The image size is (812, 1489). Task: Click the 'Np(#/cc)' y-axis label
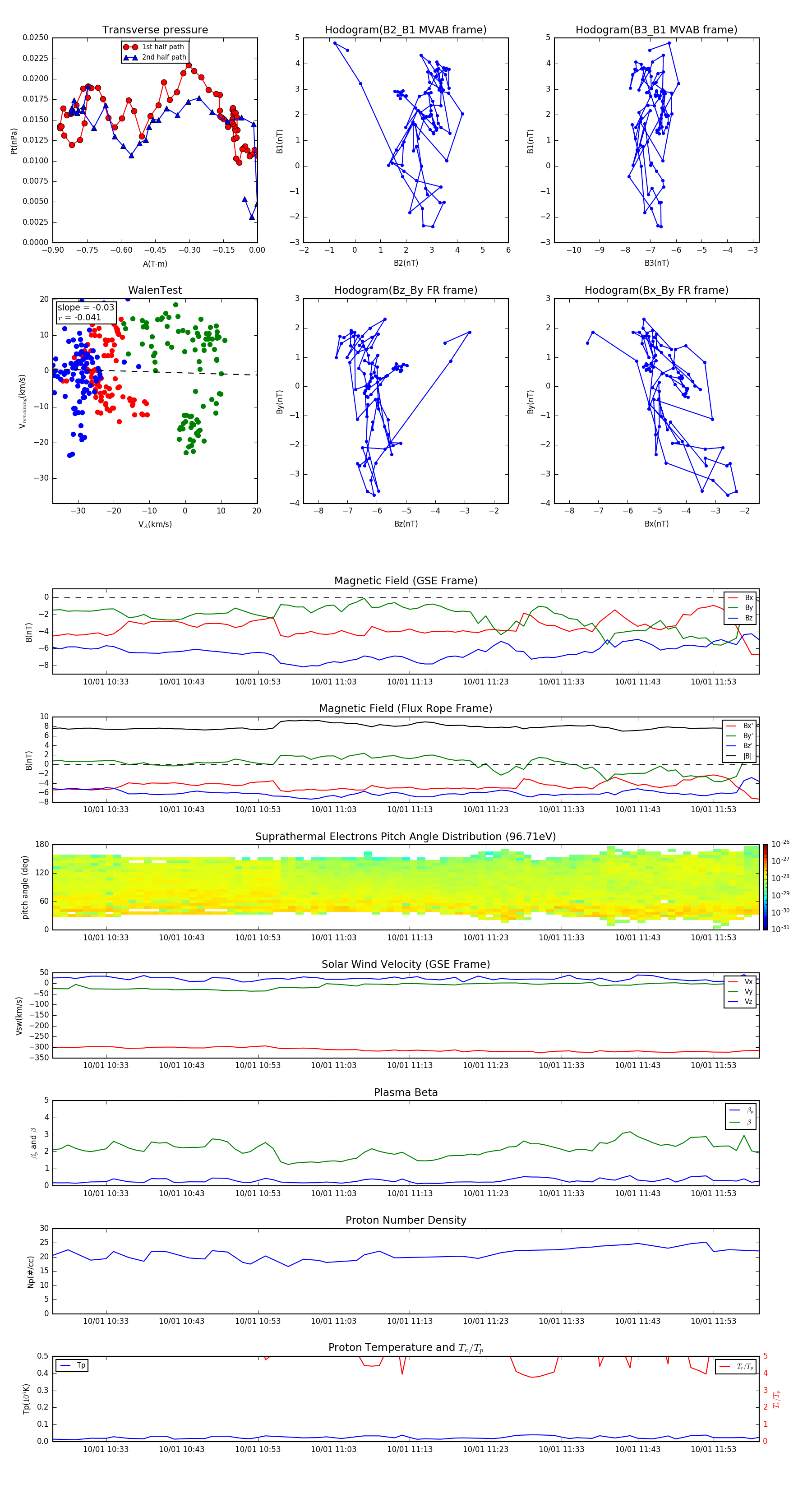[31, 1272]
